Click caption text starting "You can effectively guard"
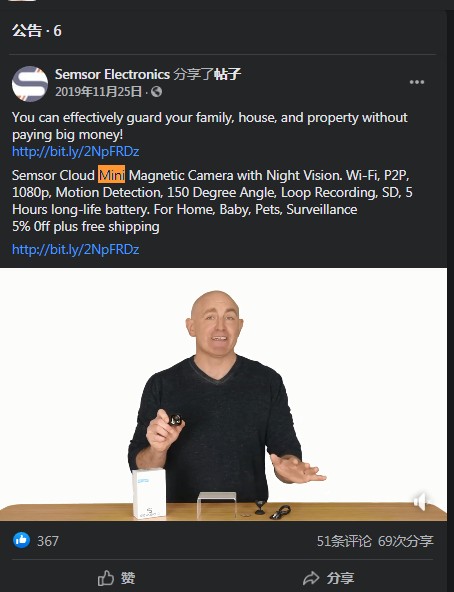Screen dimensions: 454x592 click(x=210, y=126)
